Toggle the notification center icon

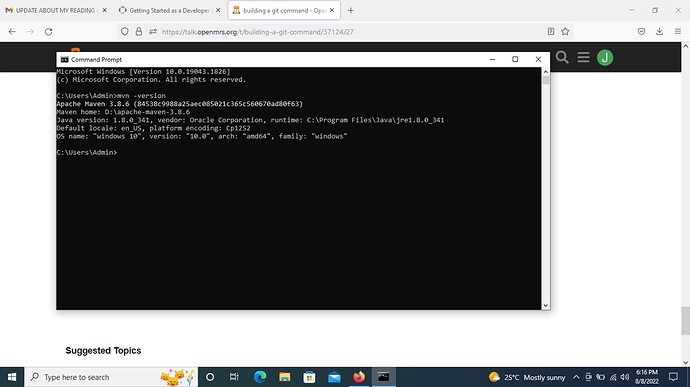(x=673, y=377)
